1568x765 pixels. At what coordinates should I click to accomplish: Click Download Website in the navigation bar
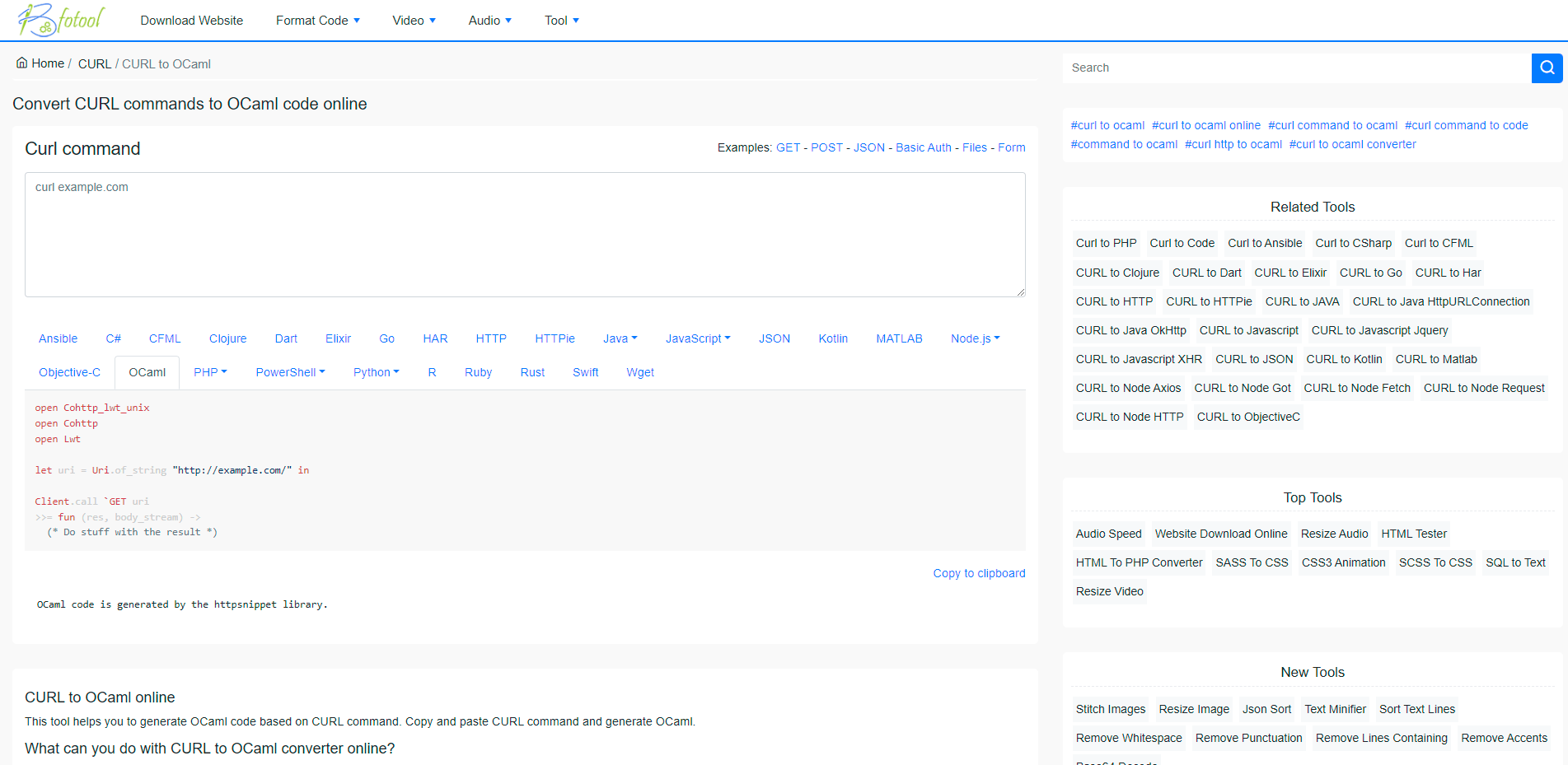pyautogui.click(x=191, y=20)
